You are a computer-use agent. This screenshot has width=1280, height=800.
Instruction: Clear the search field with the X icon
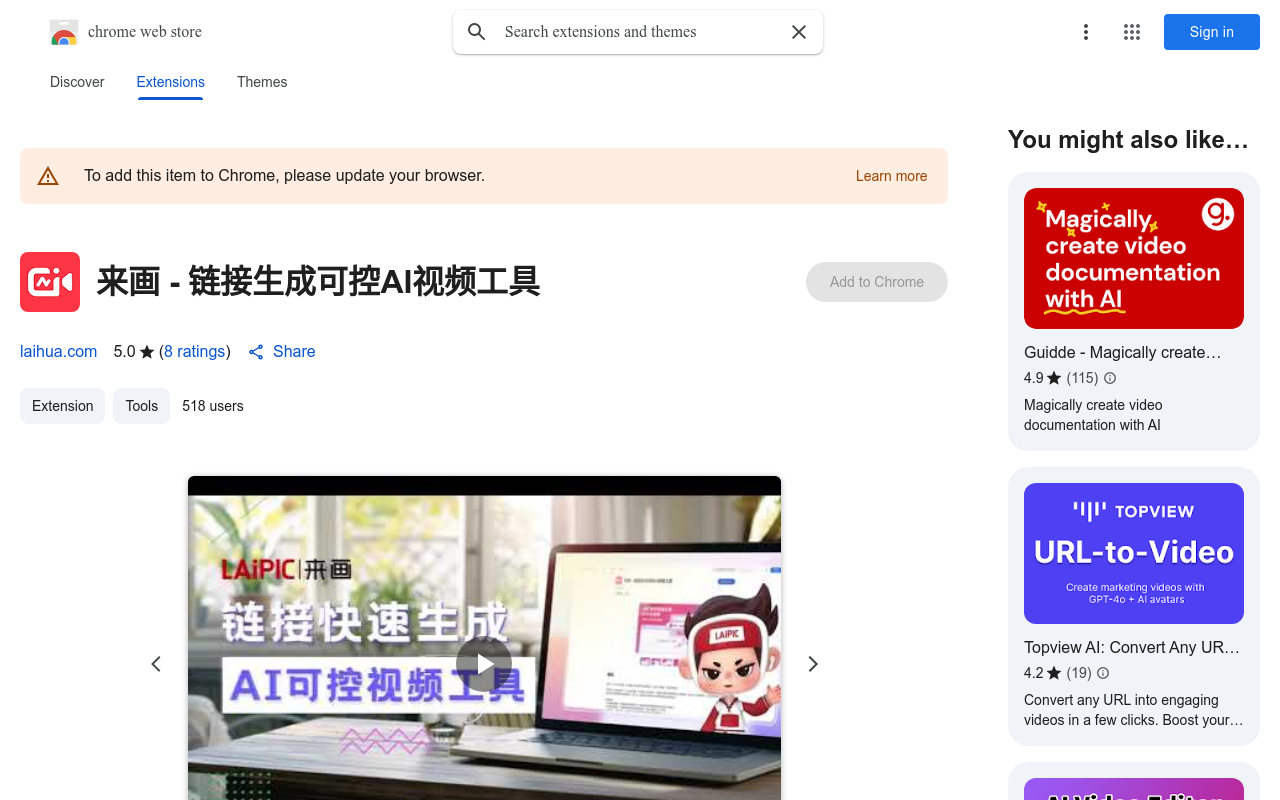click(x=798, y=32)
